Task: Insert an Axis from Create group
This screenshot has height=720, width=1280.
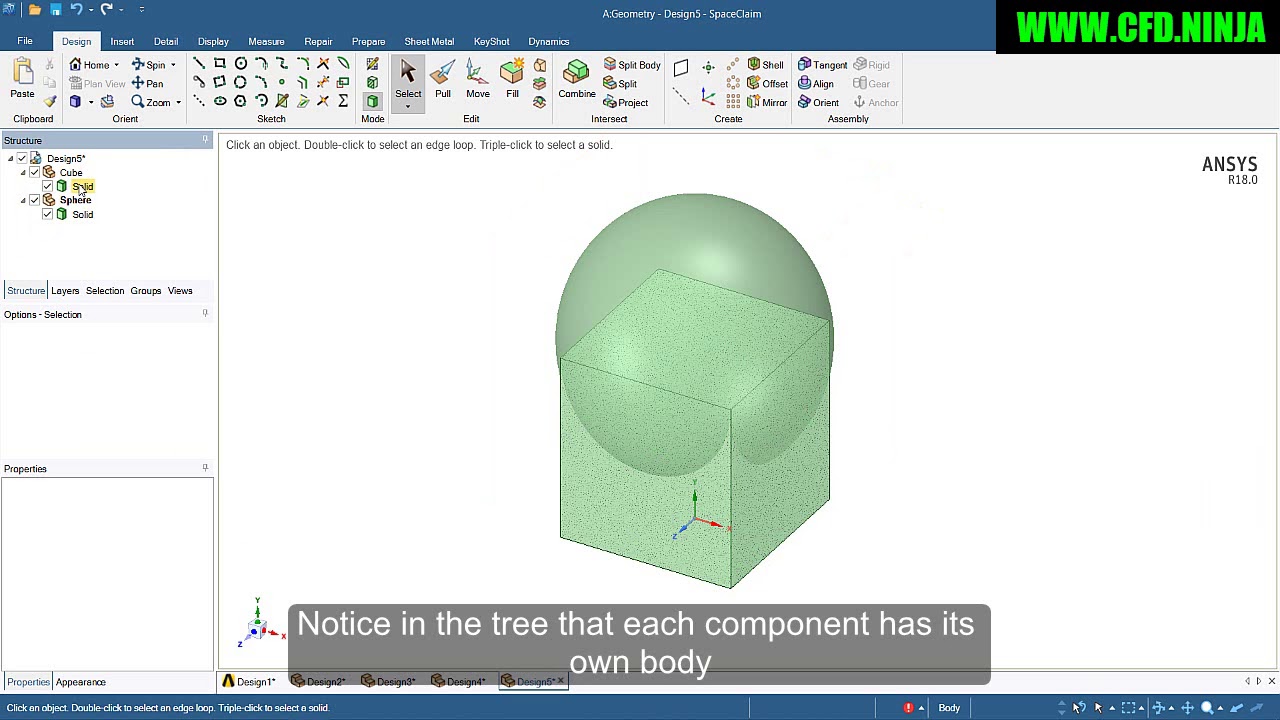Action: (x=681, y=97)
